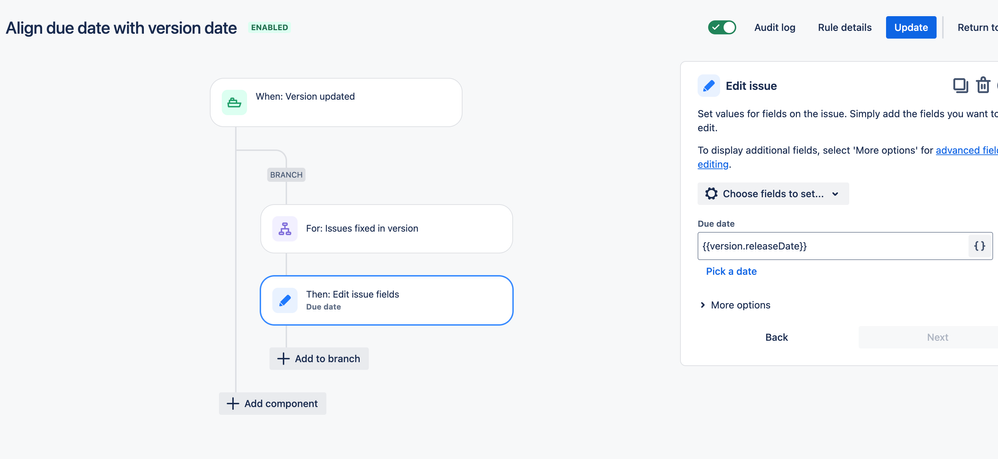Click the Pick a date link
This screenshot has width=998, height=459.
click(x=731, y=271)
